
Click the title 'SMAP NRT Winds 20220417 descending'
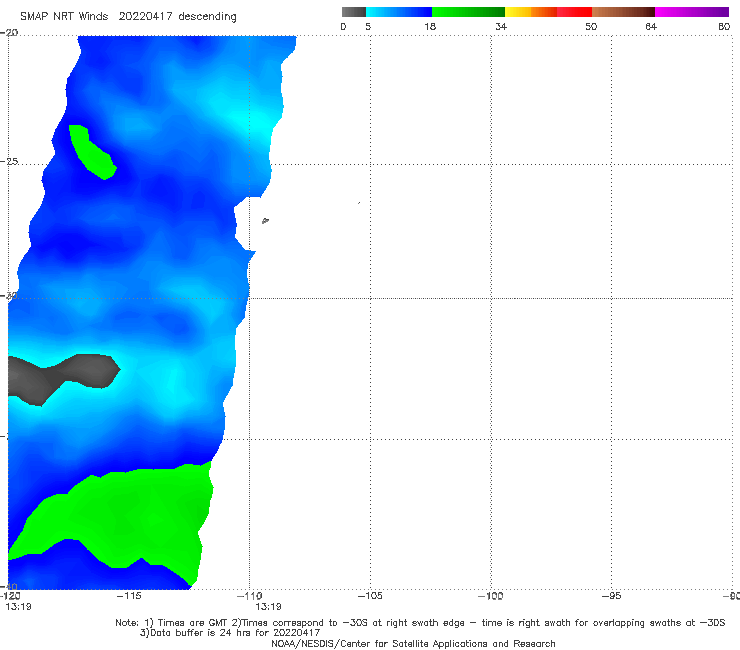coord(128,16)
